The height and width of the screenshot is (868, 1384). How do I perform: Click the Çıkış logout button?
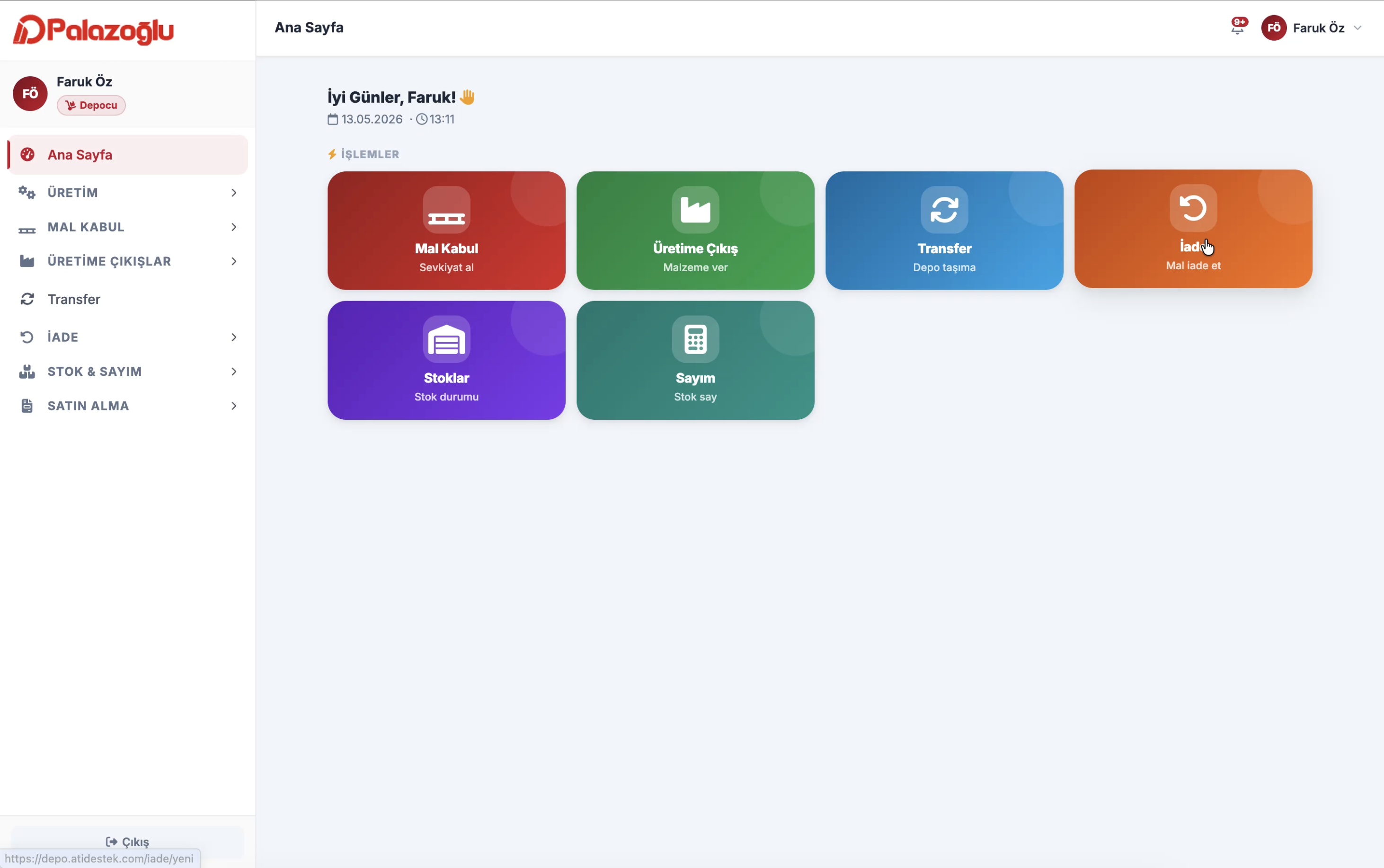pos(127,841)
